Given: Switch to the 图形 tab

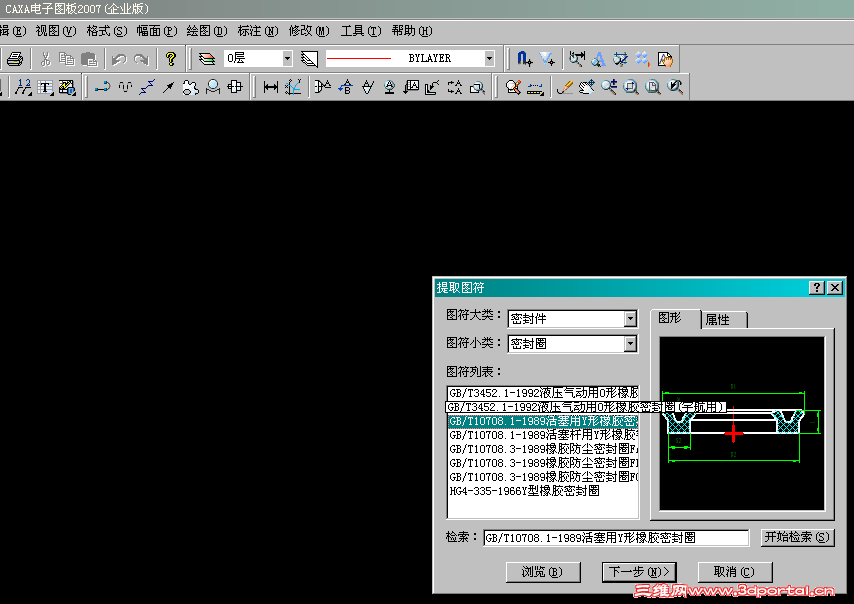Looking at the screenshot, I should click(674, 318).
